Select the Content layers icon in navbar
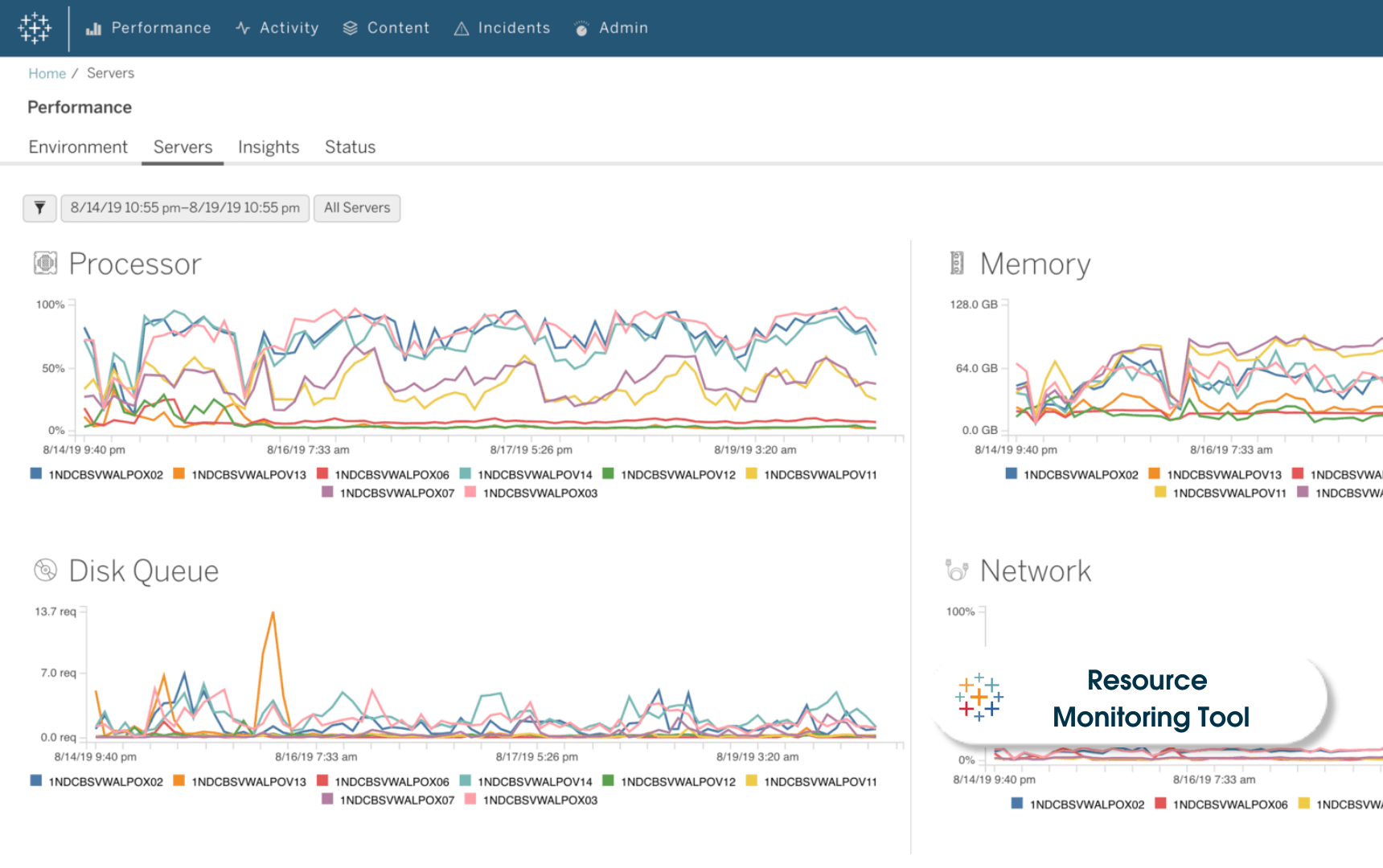 point(349,27)
